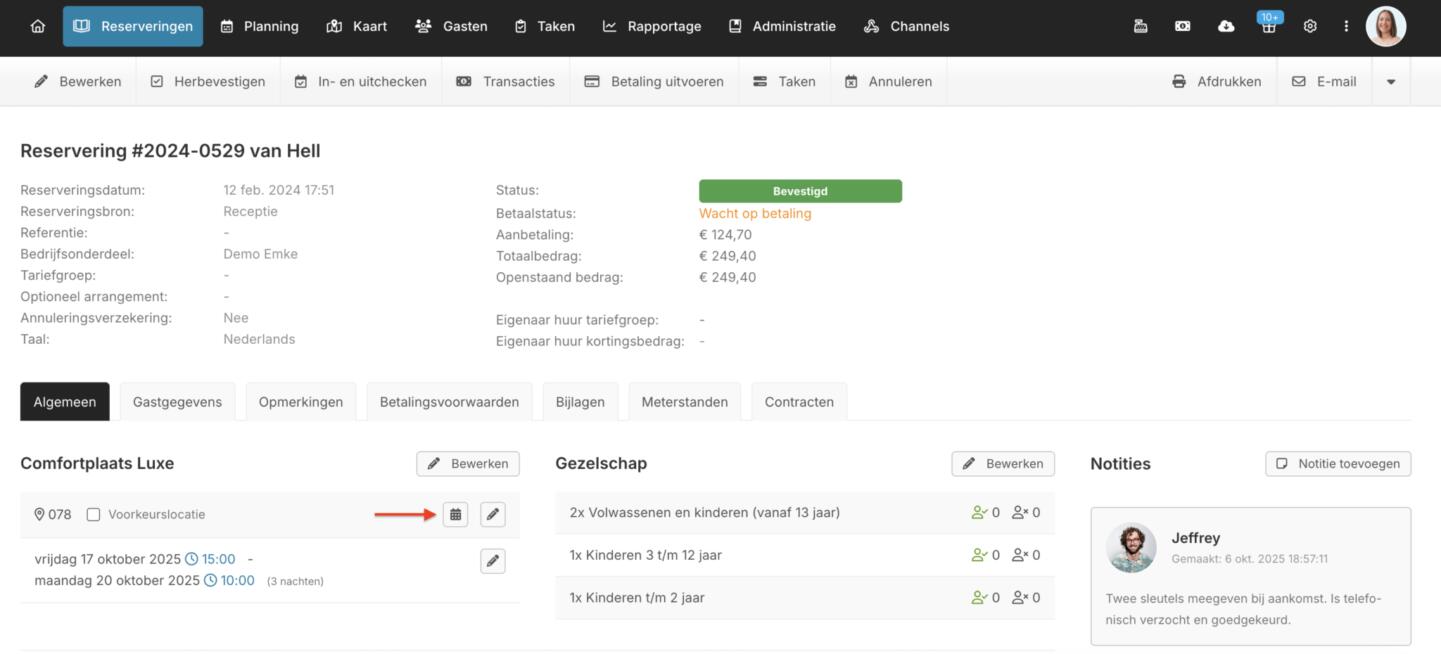Click the 15:00 arrival time link
Viewport: 1441px width, 654px height.
point(218,559)
